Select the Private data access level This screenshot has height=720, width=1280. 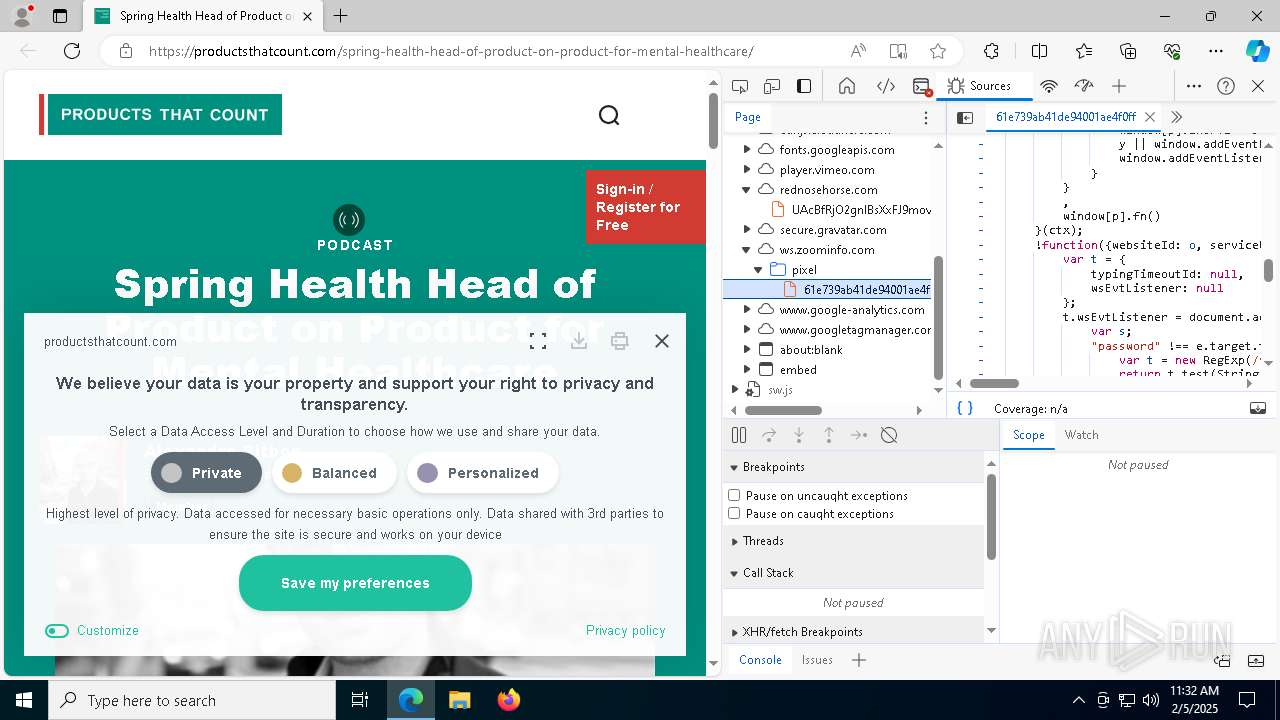point(206,473)
